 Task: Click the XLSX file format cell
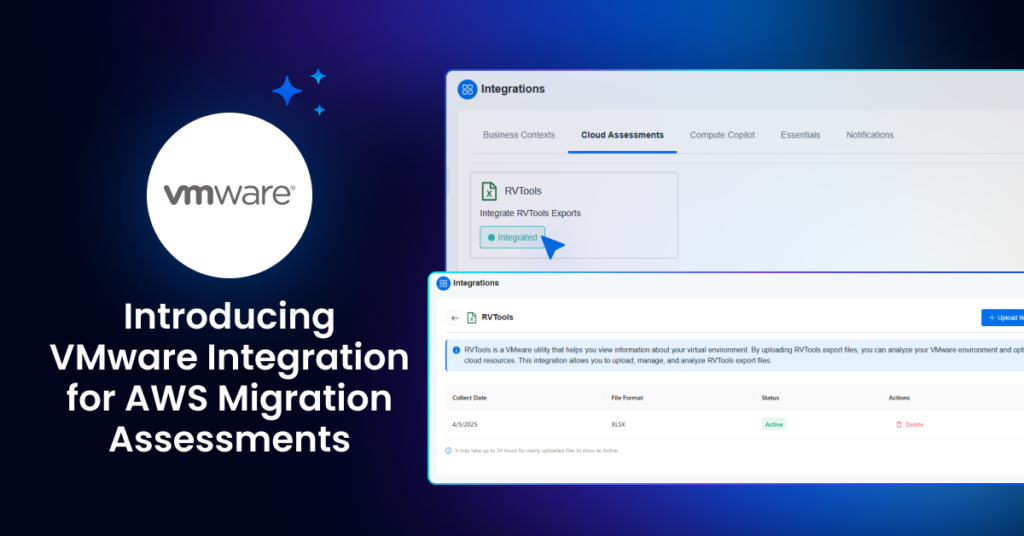(618, 424)
